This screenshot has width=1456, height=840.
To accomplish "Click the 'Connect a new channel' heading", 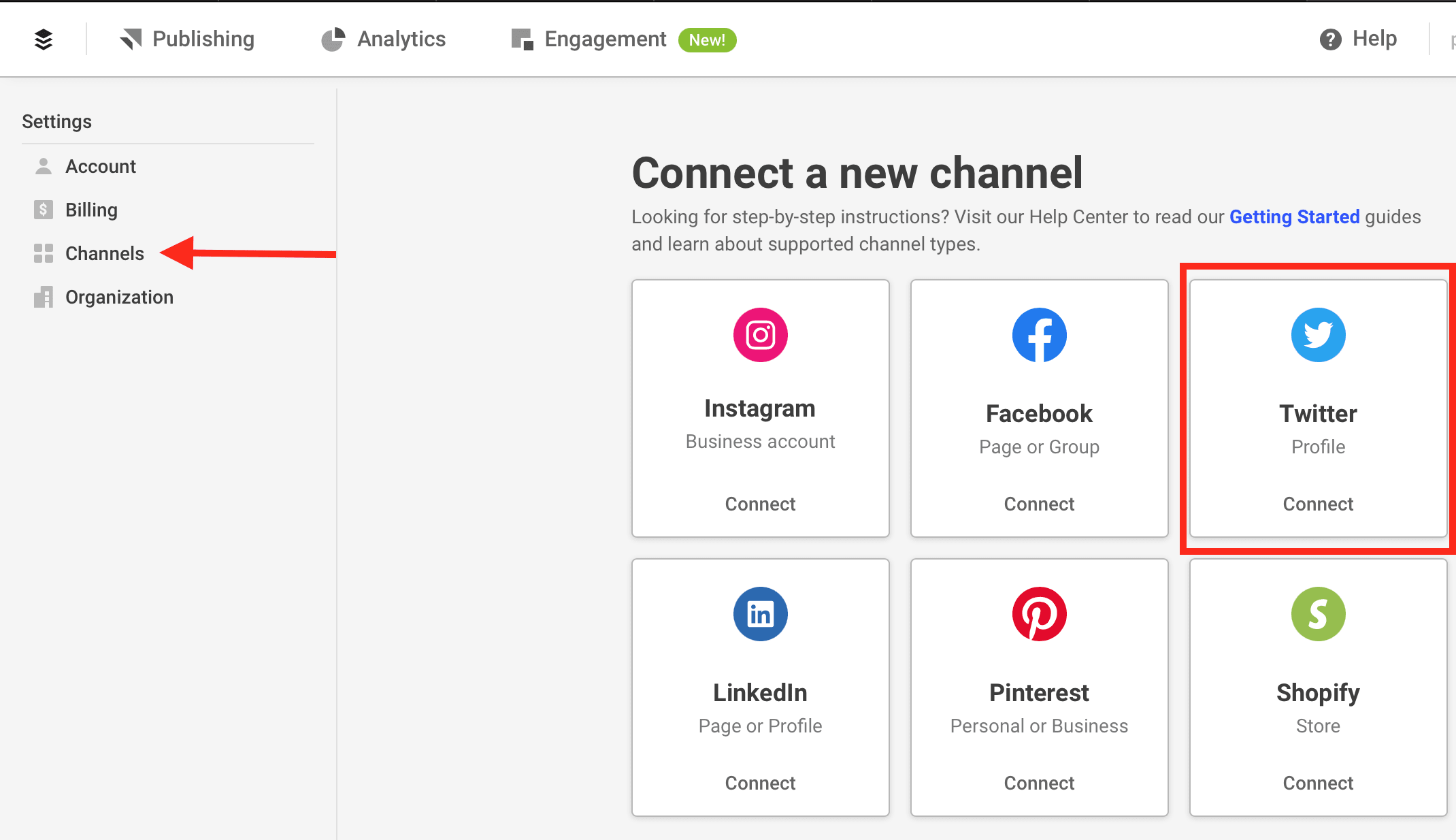I will pos(857,172).
